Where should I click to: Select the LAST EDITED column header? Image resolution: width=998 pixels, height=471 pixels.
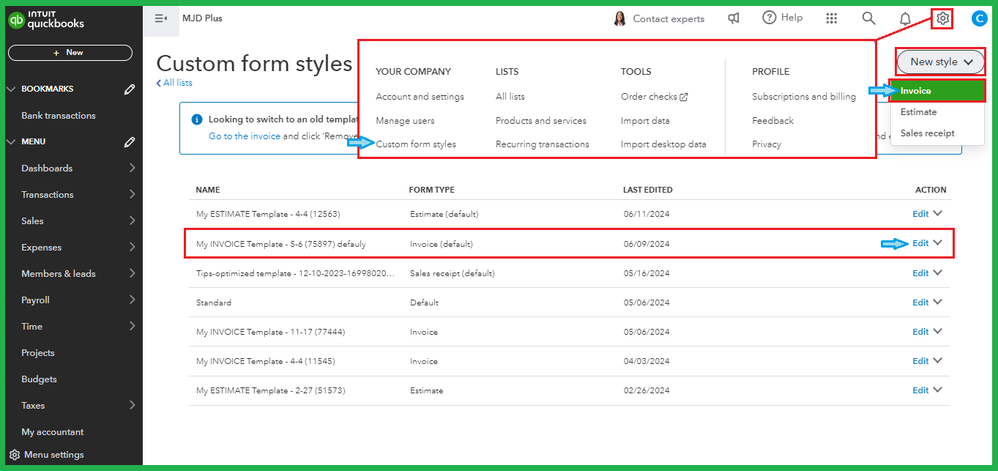[x=648, y=190]
